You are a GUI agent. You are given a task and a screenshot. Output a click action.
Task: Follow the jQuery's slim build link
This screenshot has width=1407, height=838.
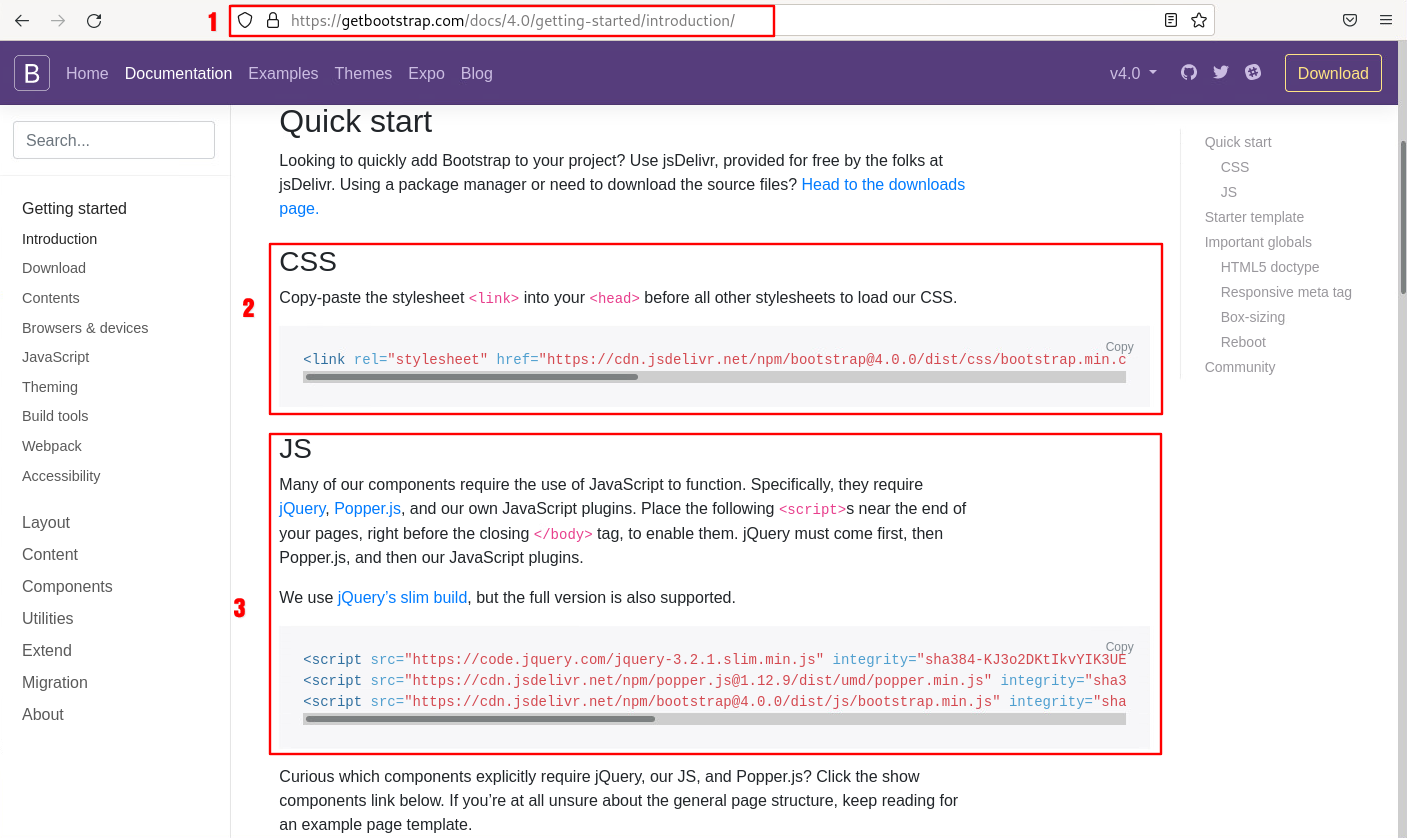point(402,597)
